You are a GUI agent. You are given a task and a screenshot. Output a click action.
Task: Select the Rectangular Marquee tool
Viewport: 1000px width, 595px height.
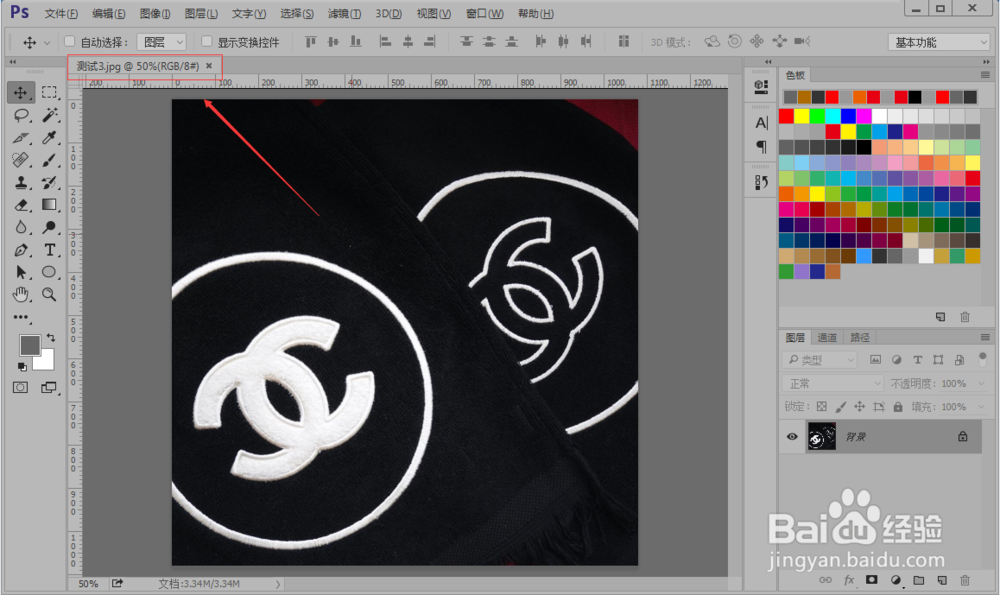tap(49, 92)
